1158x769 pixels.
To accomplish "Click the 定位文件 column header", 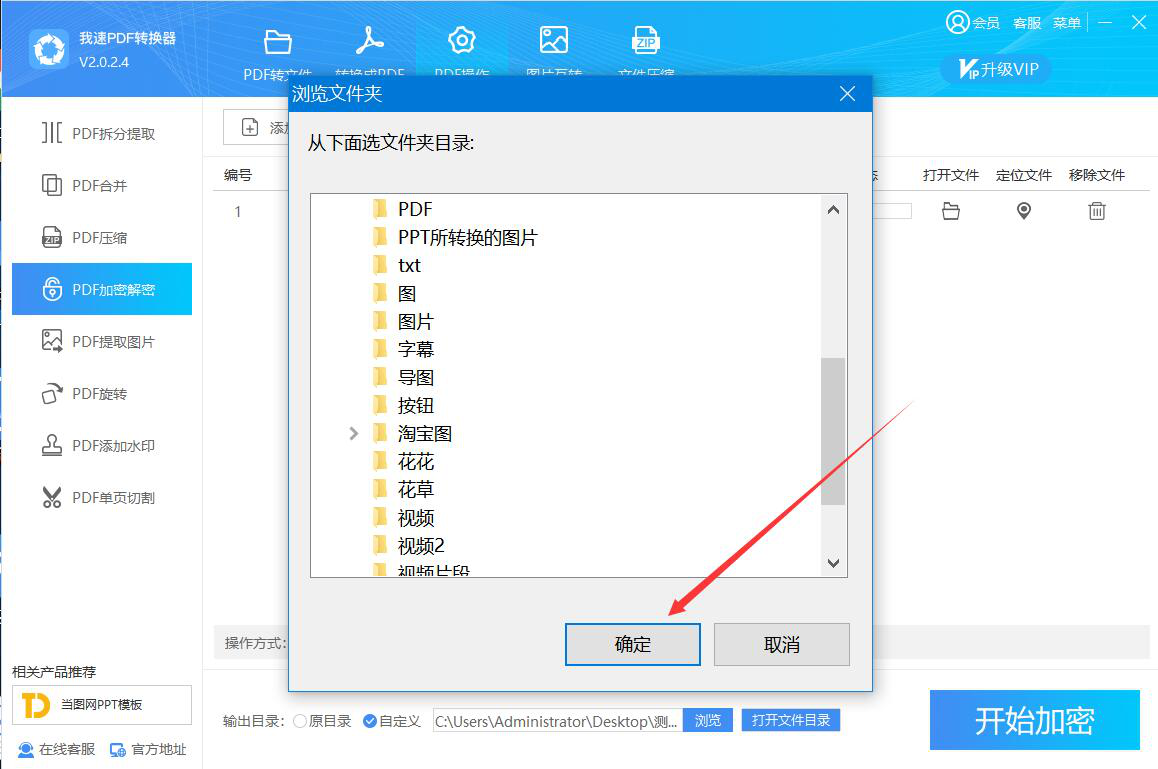I will (x=1024, y=175).
